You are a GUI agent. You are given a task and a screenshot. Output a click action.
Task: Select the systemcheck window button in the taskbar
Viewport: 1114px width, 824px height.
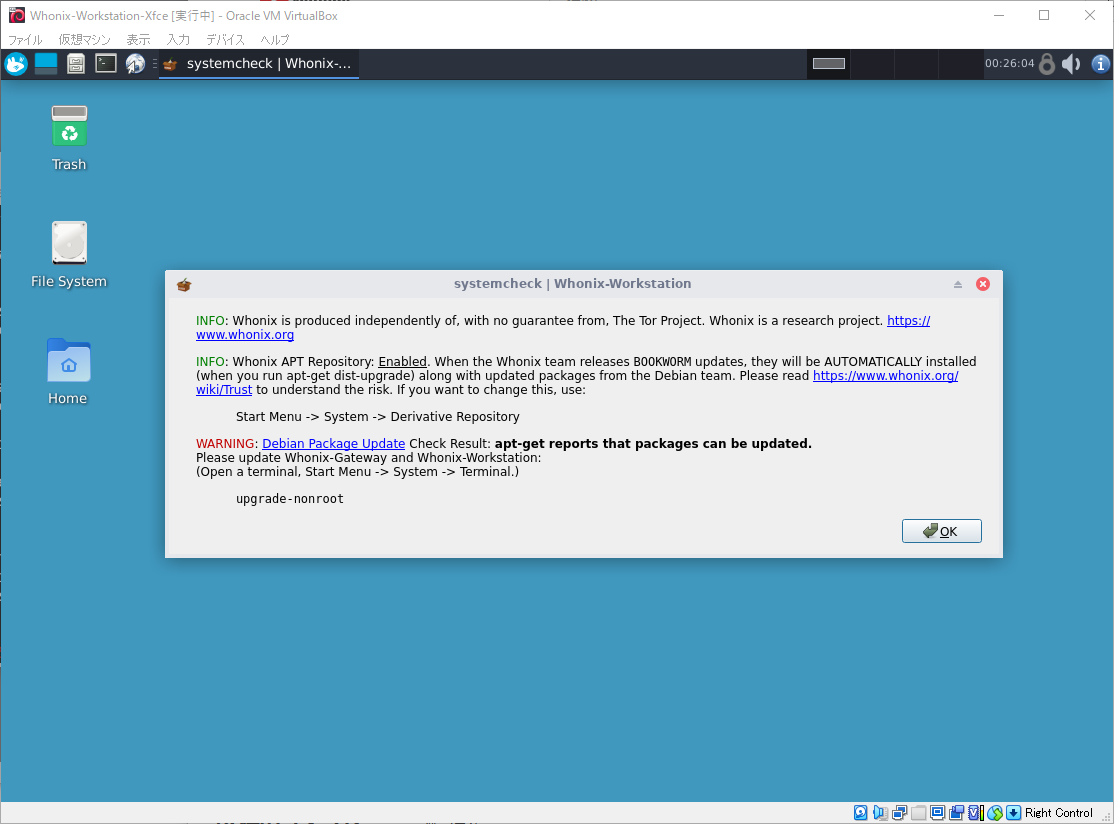258,63
